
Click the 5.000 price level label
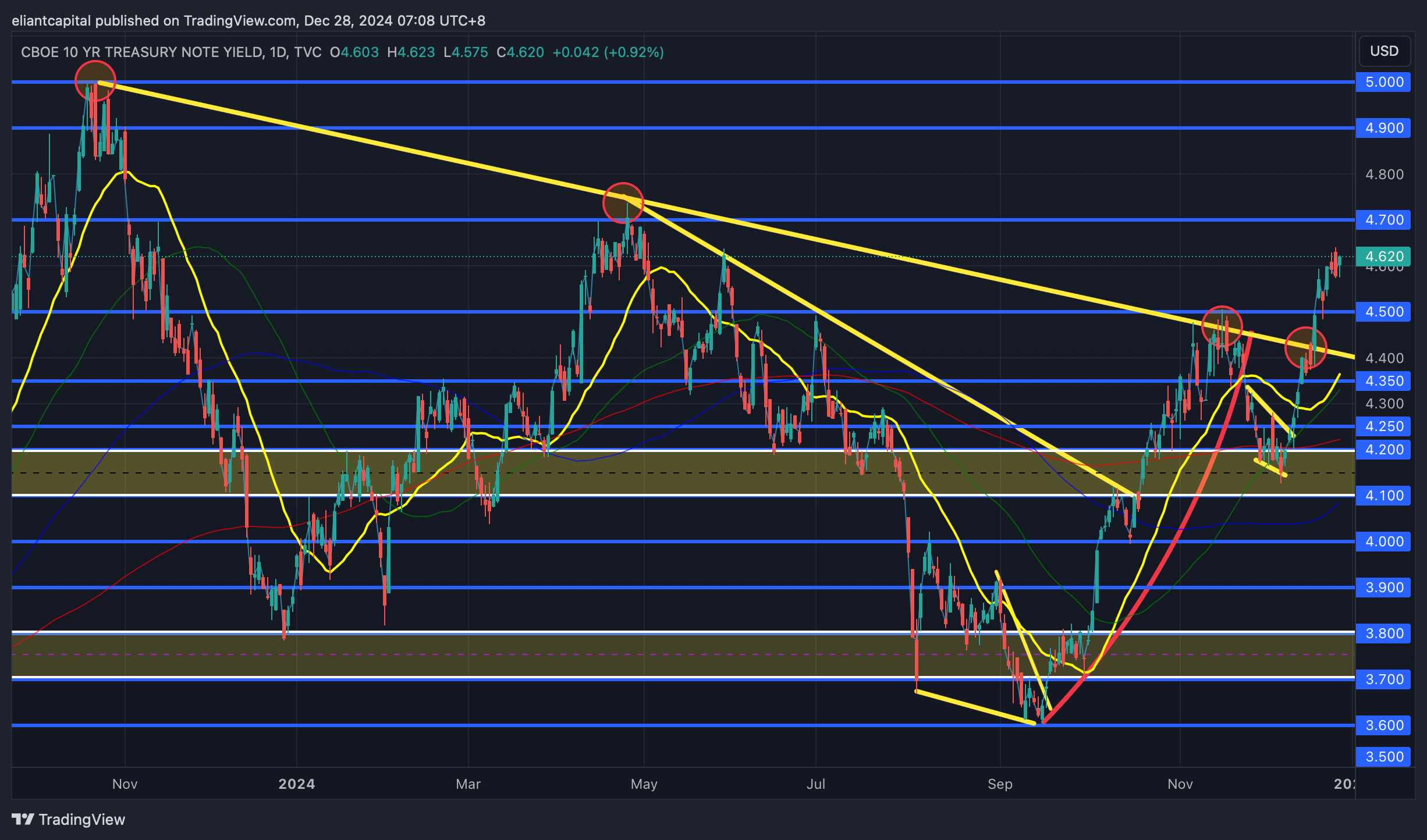pyautogui.click(x=1383, y=82)
